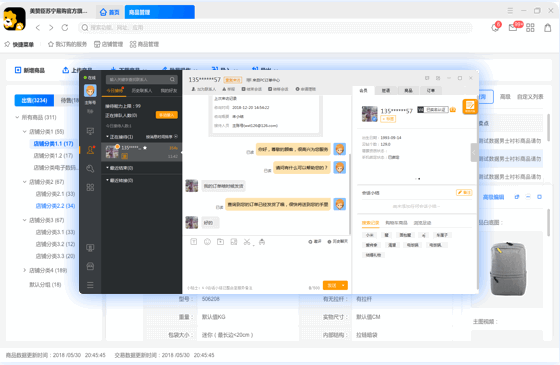The width and height of the screenshot is (560, 365).
Task: Open the hamburger menu in the main title bar
Action: tap(510, 11)
